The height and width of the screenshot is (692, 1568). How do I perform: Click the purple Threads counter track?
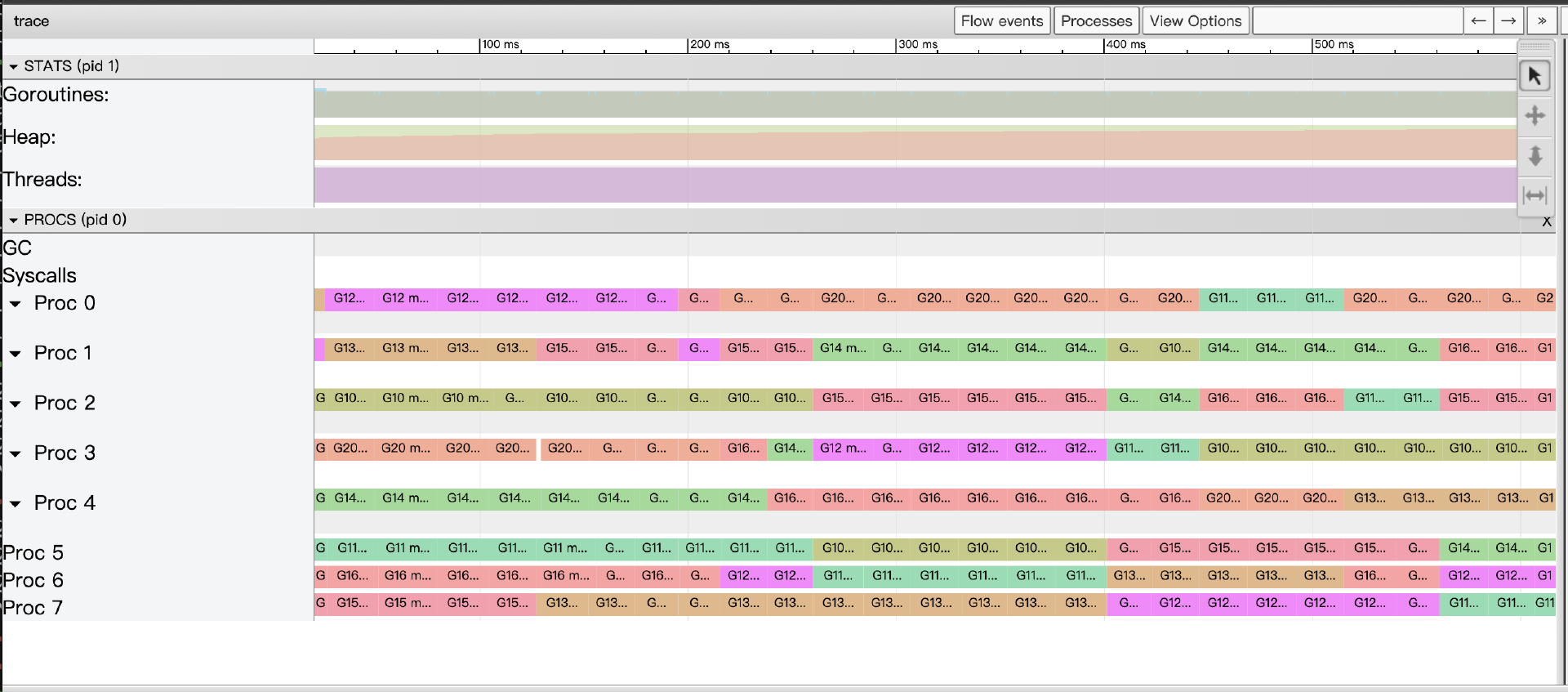coord(915,185)
